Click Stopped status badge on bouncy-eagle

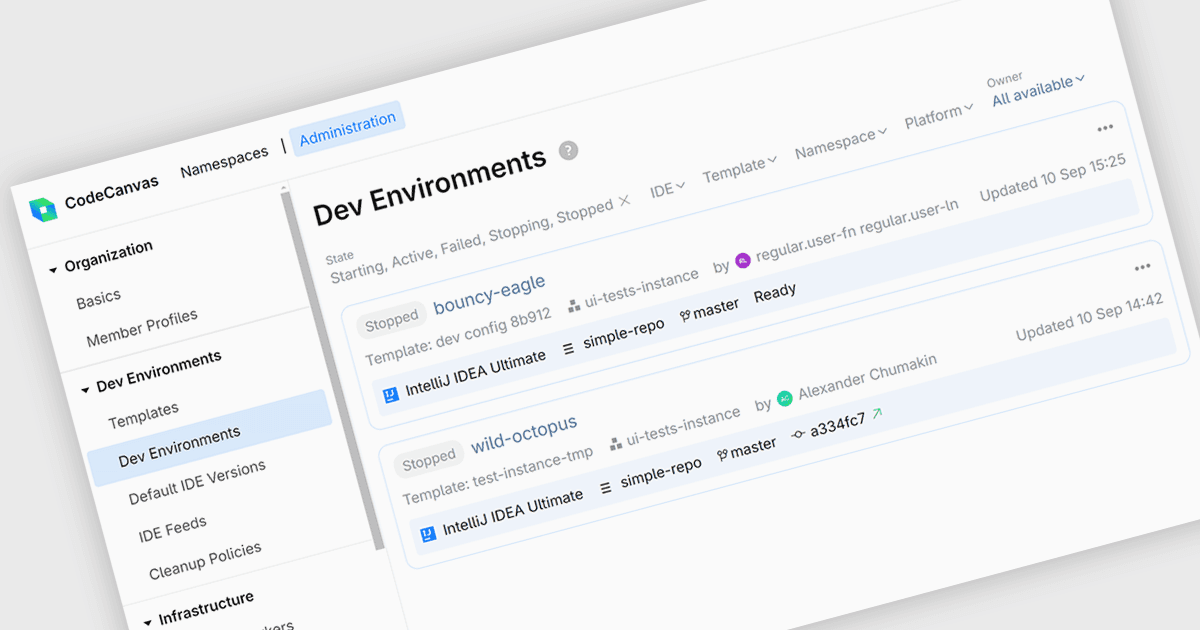[391, 320]
